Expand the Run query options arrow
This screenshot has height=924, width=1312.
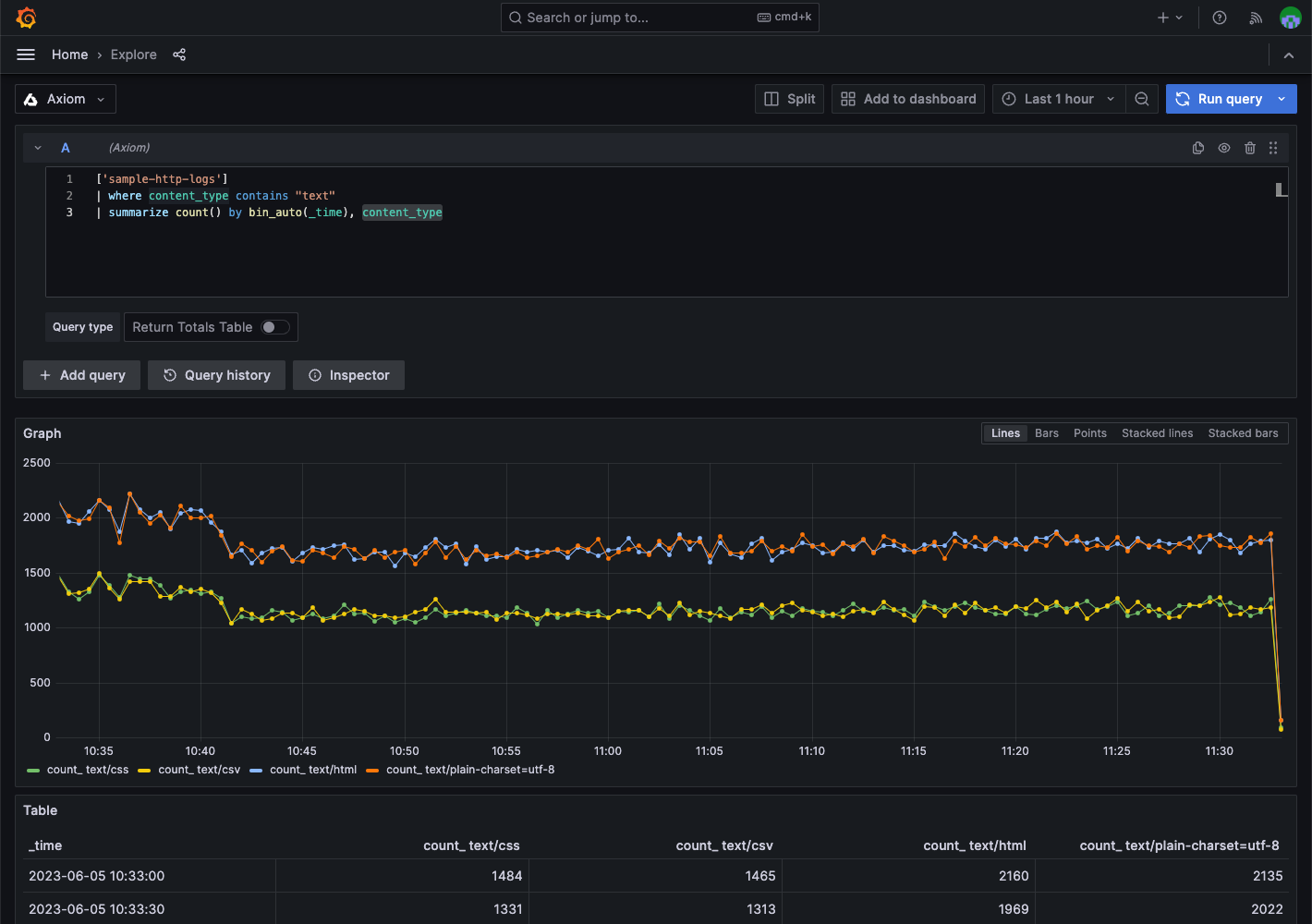(x=1282, y=99)
